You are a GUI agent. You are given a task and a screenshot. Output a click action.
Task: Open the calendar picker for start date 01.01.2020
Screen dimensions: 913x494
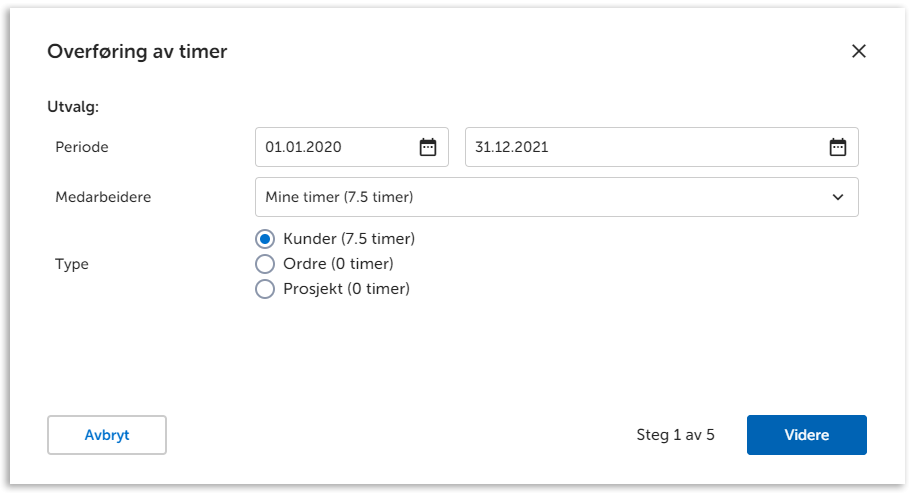click(428, 147)
